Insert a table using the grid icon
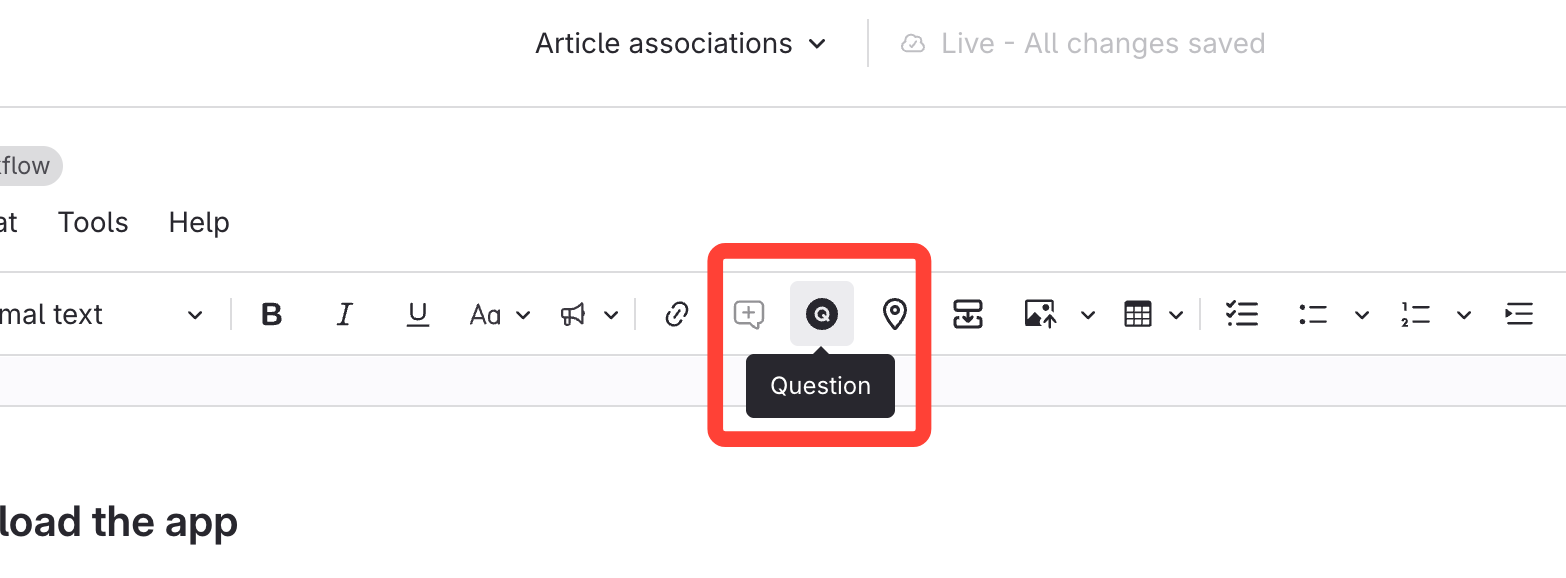 coord(1138,315)
